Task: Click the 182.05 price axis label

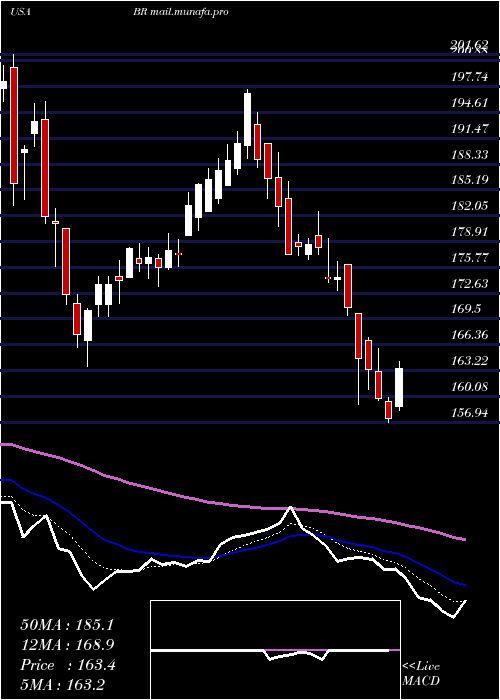Action: tap(469, 206)
